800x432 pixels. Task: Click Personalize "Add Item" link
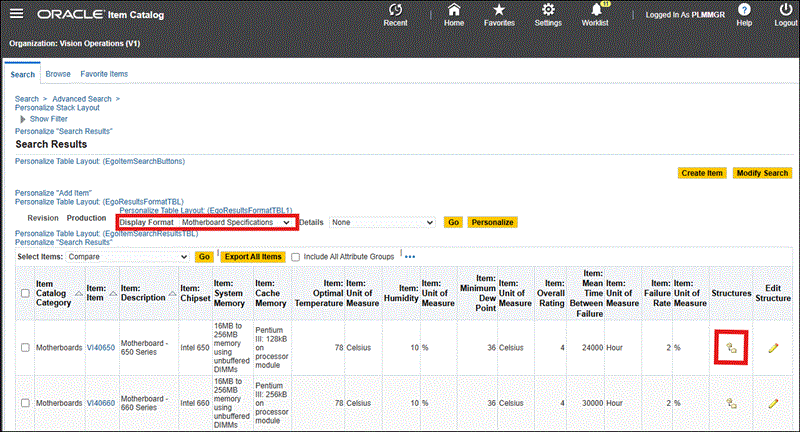(x=53, y=193)
